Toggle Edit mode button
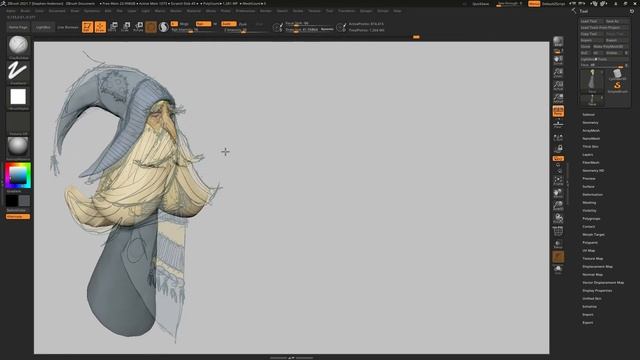The height and width of the screenshot is (360, 640). pos(88,27)
